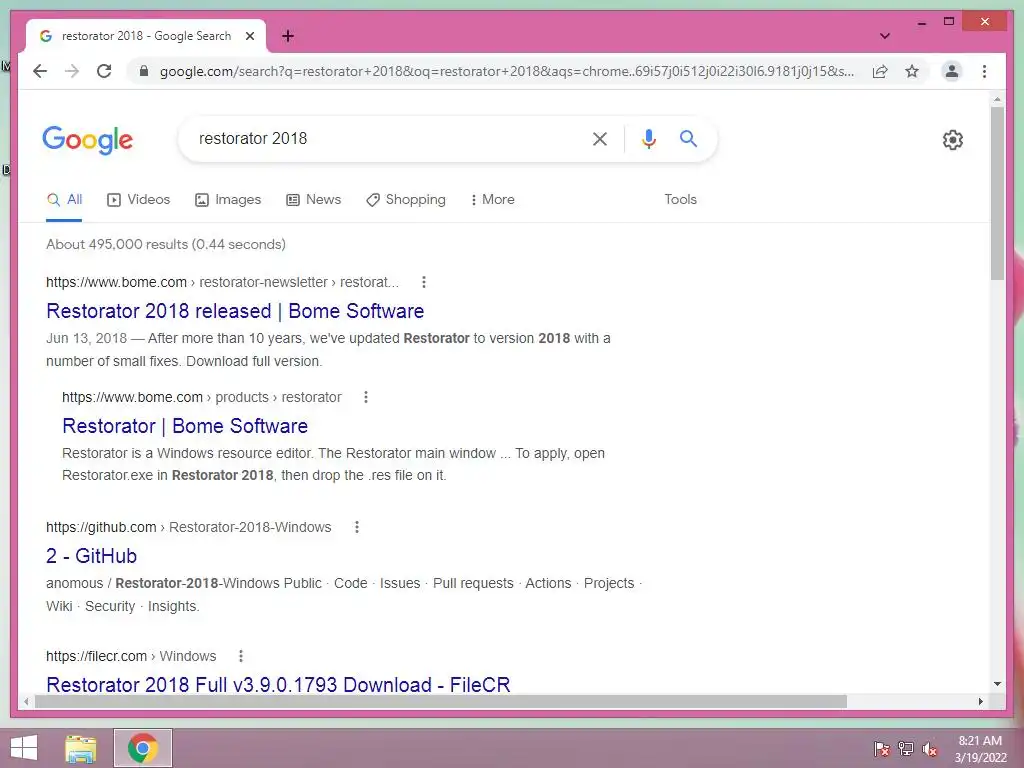Switch to the Videos tab
This screenshot has width=1024, height=768.
[138, 200]
